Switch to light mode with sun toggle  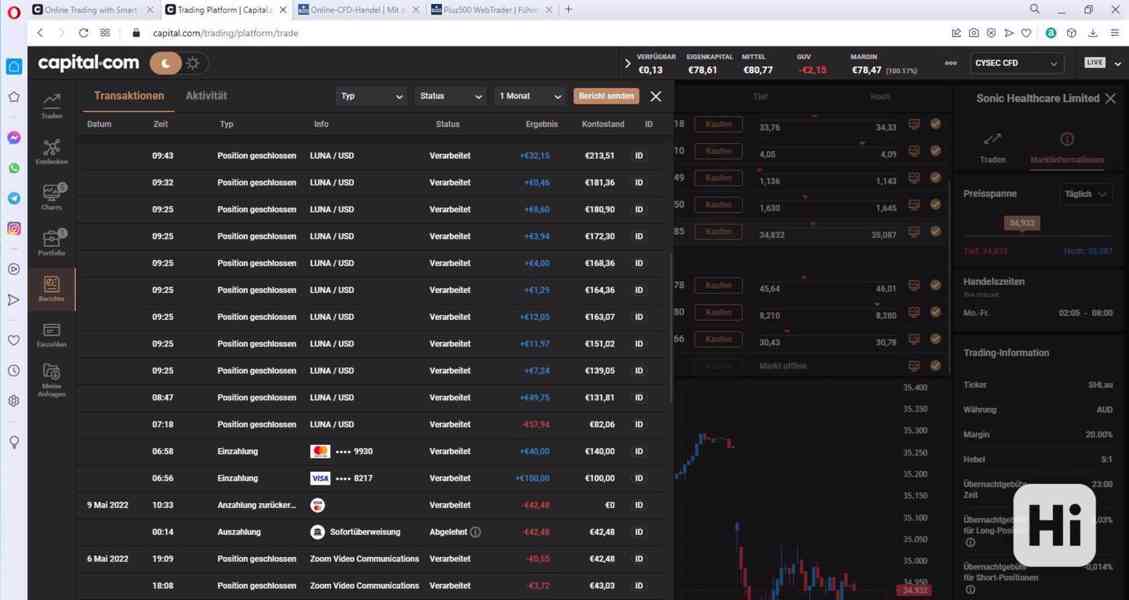pos(193,63)
